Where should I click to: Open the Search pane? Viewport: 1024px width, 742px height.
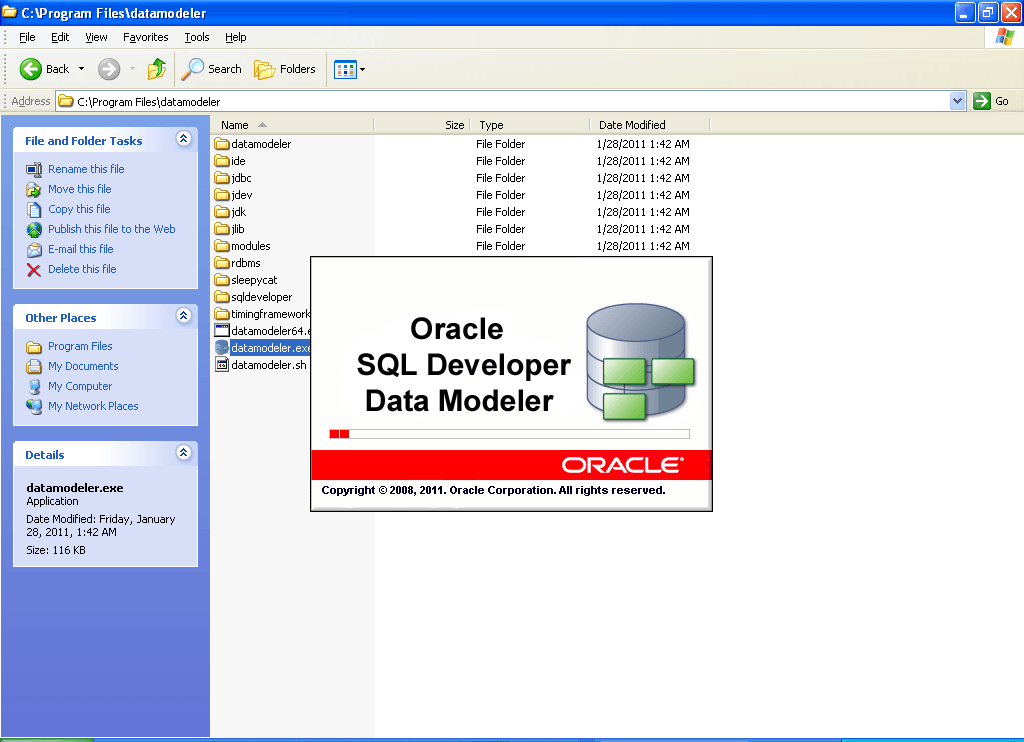(211, 69)
